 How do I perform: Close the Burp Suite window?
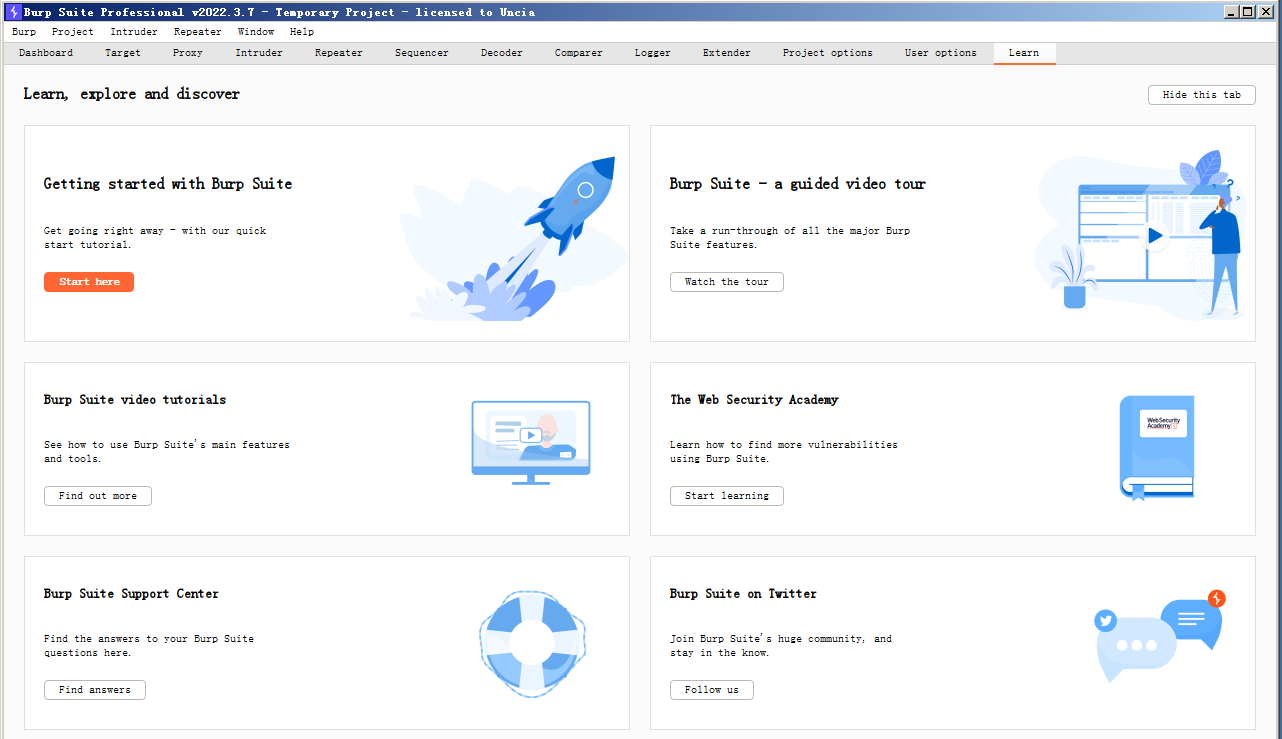tap(1265, 12)
